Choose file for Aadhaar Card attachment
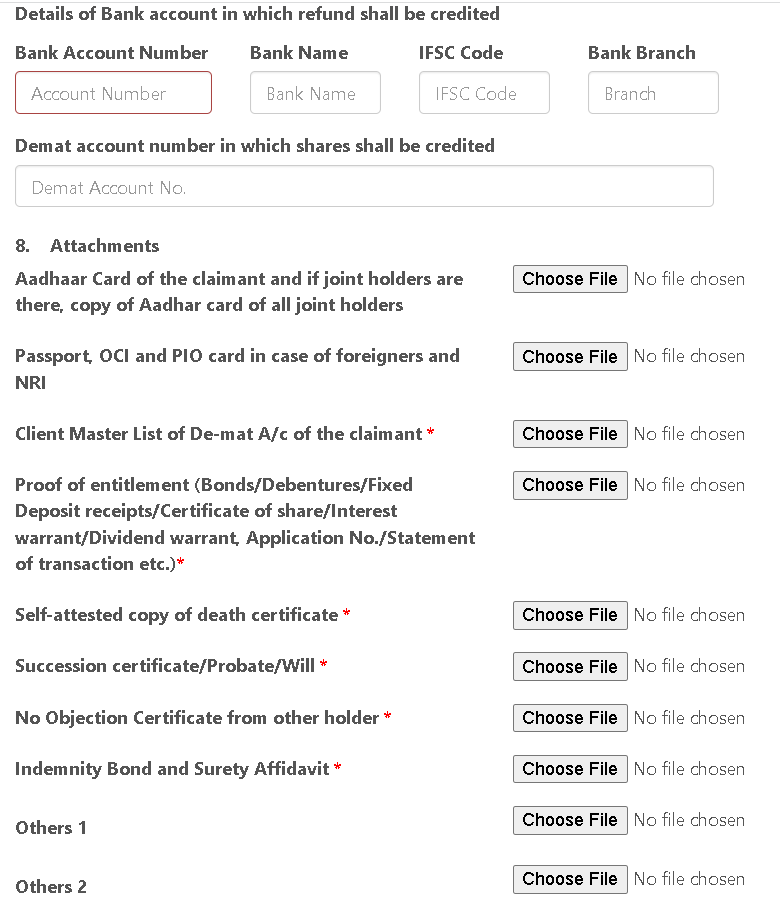This screenshot has height=922, width=780. [x=570, y=279]
